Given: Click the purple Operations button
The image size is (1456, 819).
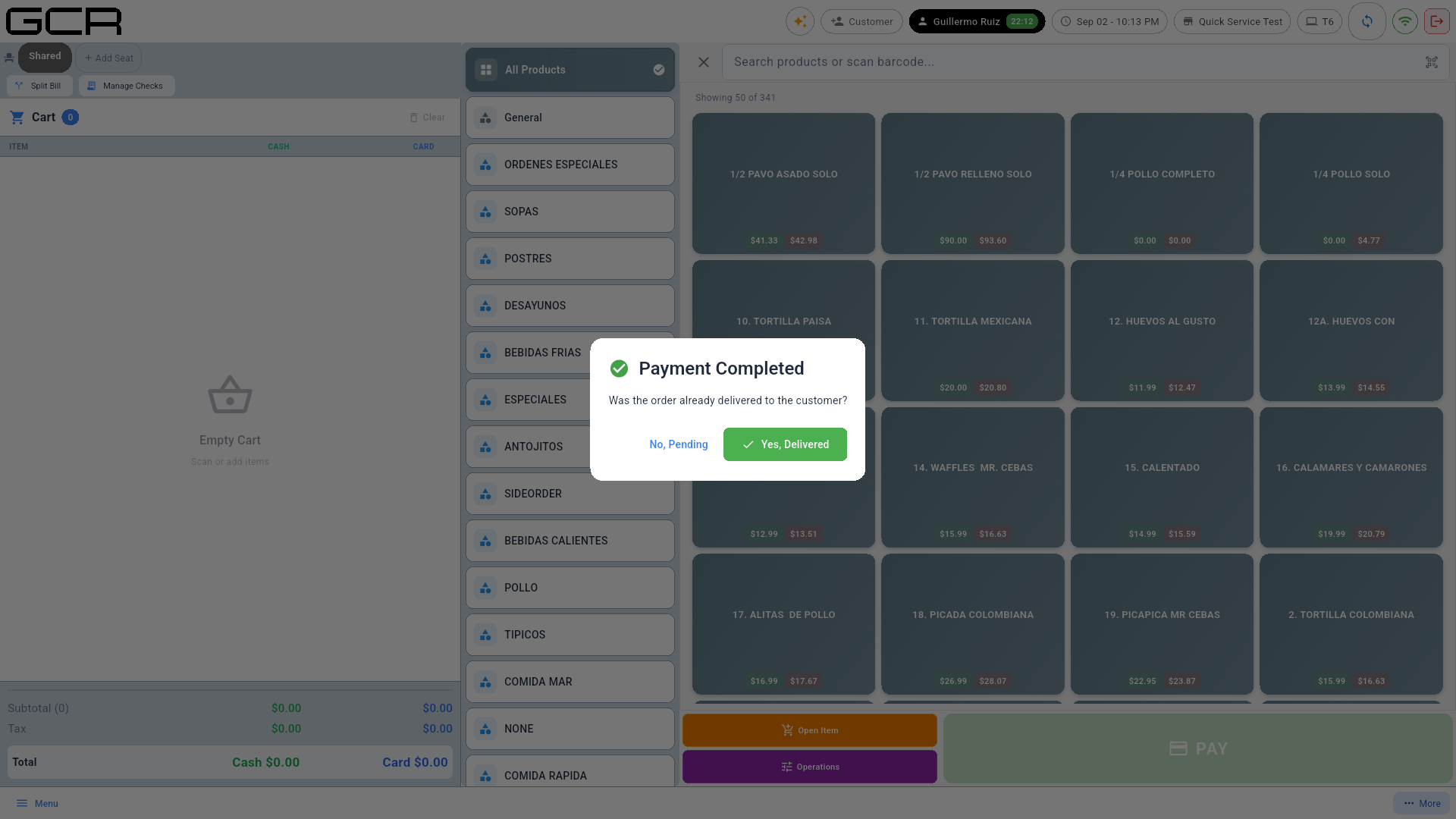Looking at the screenshot, I should (x=810, y=767).
